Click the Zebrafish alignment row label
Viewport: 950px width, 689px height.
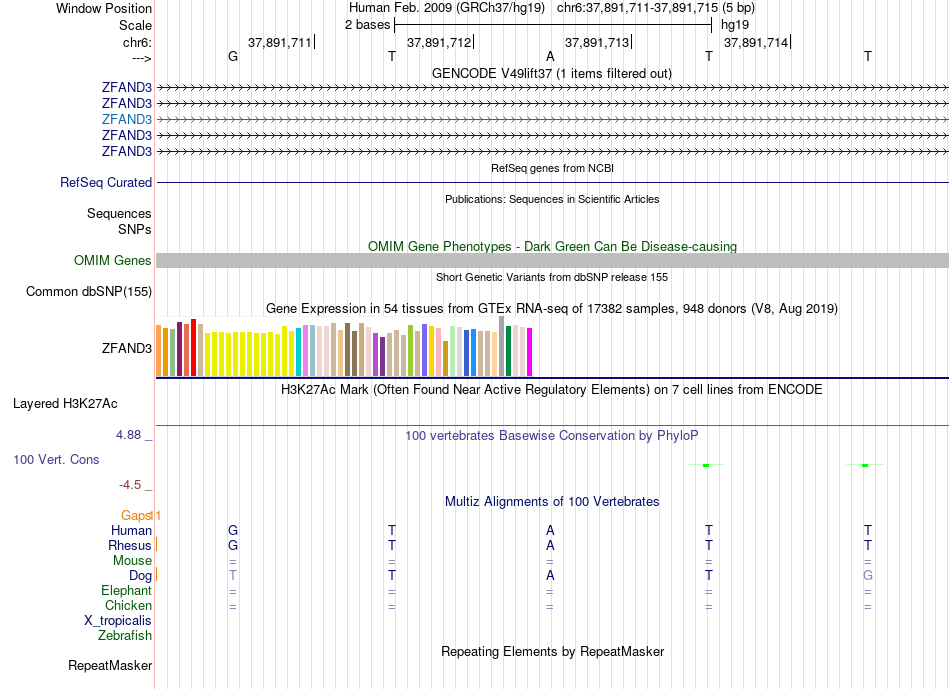(x=125, y=636)
